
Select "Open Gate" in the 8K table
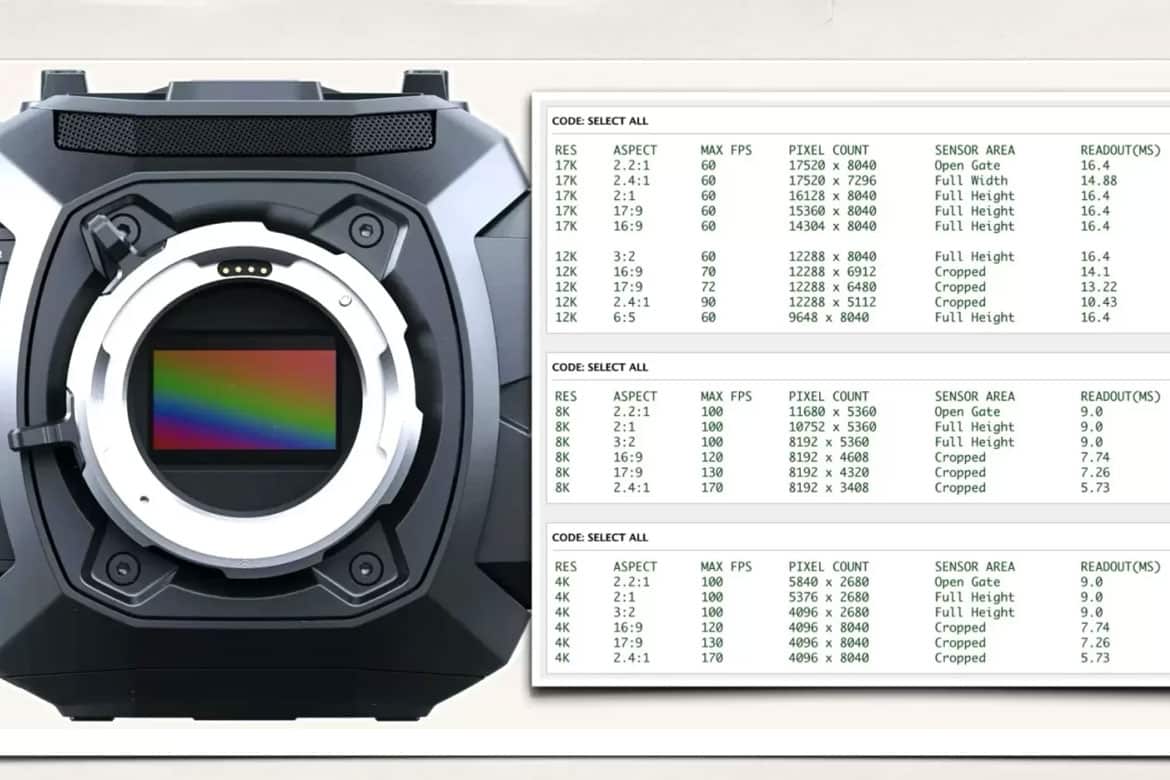[x=967, y=412]
